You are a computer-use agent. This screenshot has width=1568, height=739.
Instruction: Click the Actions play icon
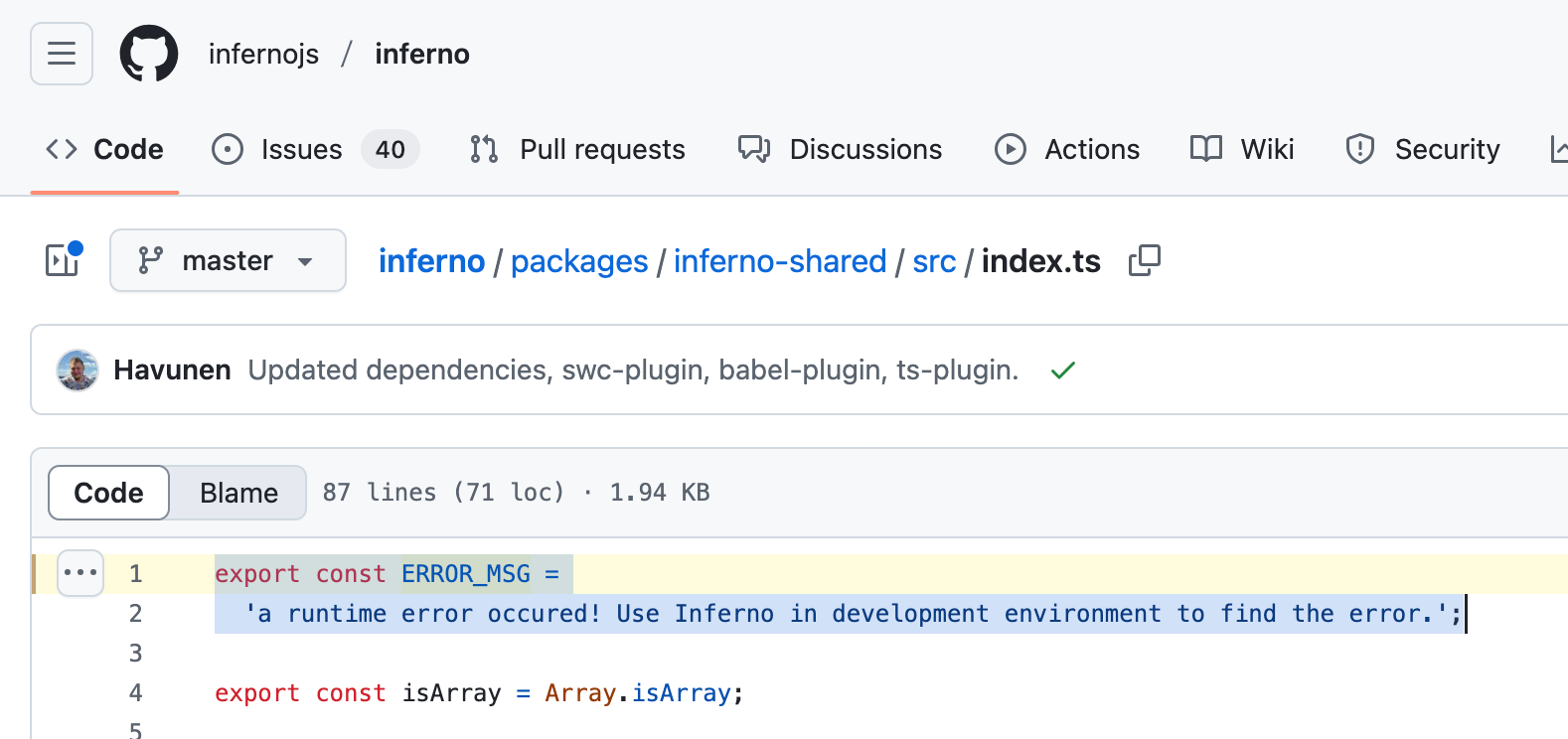(x=1011, y=149)
